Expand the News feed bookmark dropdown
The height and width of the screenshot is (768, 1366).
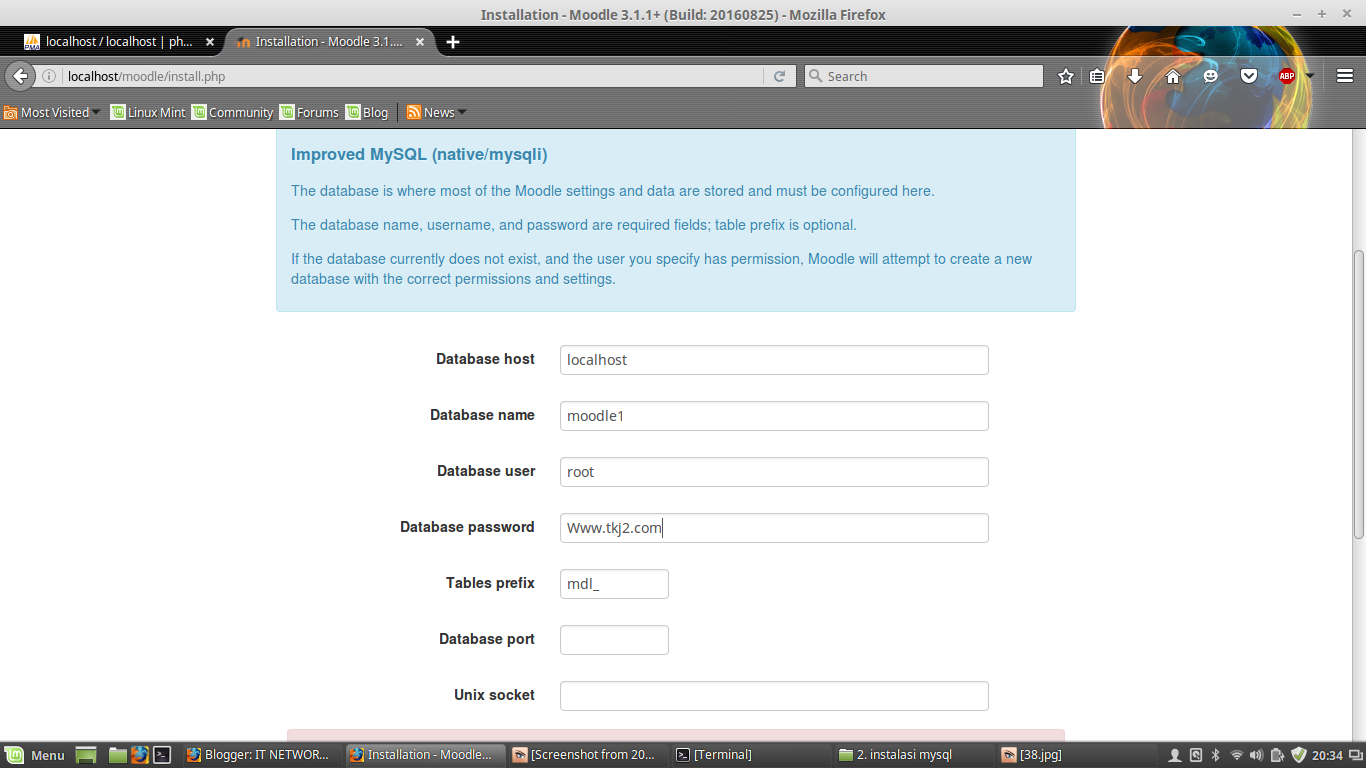pos(437,112)
